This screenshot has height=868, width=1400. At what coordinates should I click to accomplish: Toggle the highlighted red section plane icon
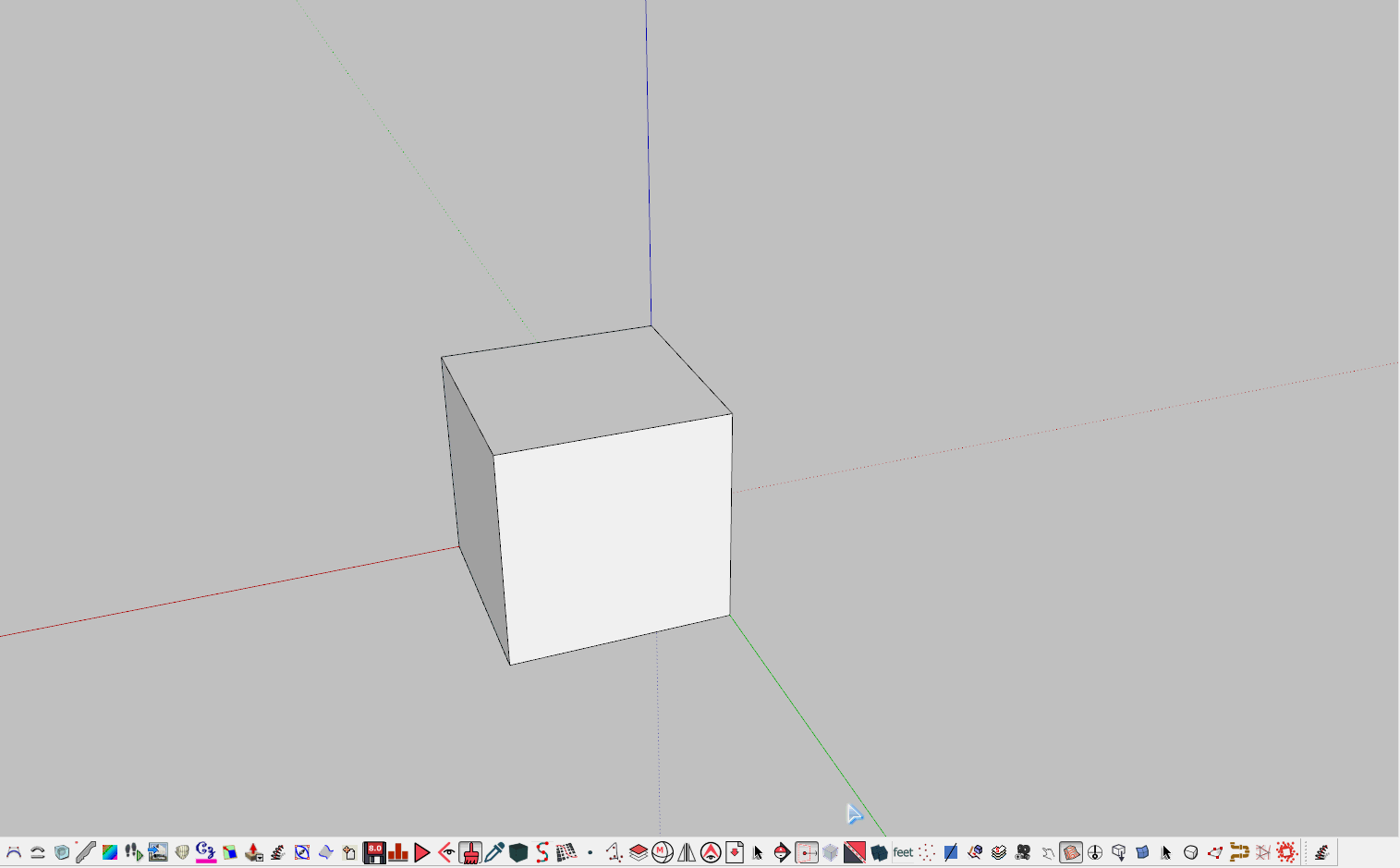[807, 852]
